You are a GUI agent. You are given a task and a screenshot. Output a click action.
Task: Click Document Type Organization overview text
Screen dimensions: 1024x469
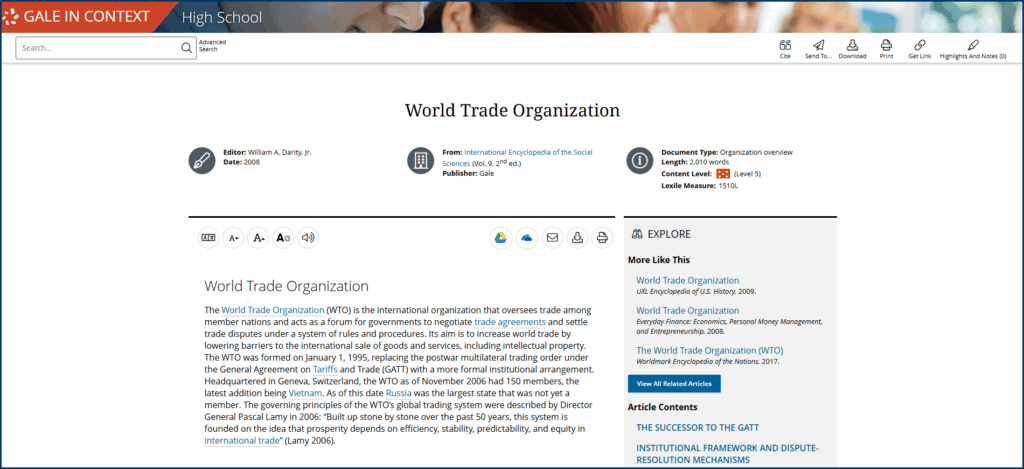726,152
